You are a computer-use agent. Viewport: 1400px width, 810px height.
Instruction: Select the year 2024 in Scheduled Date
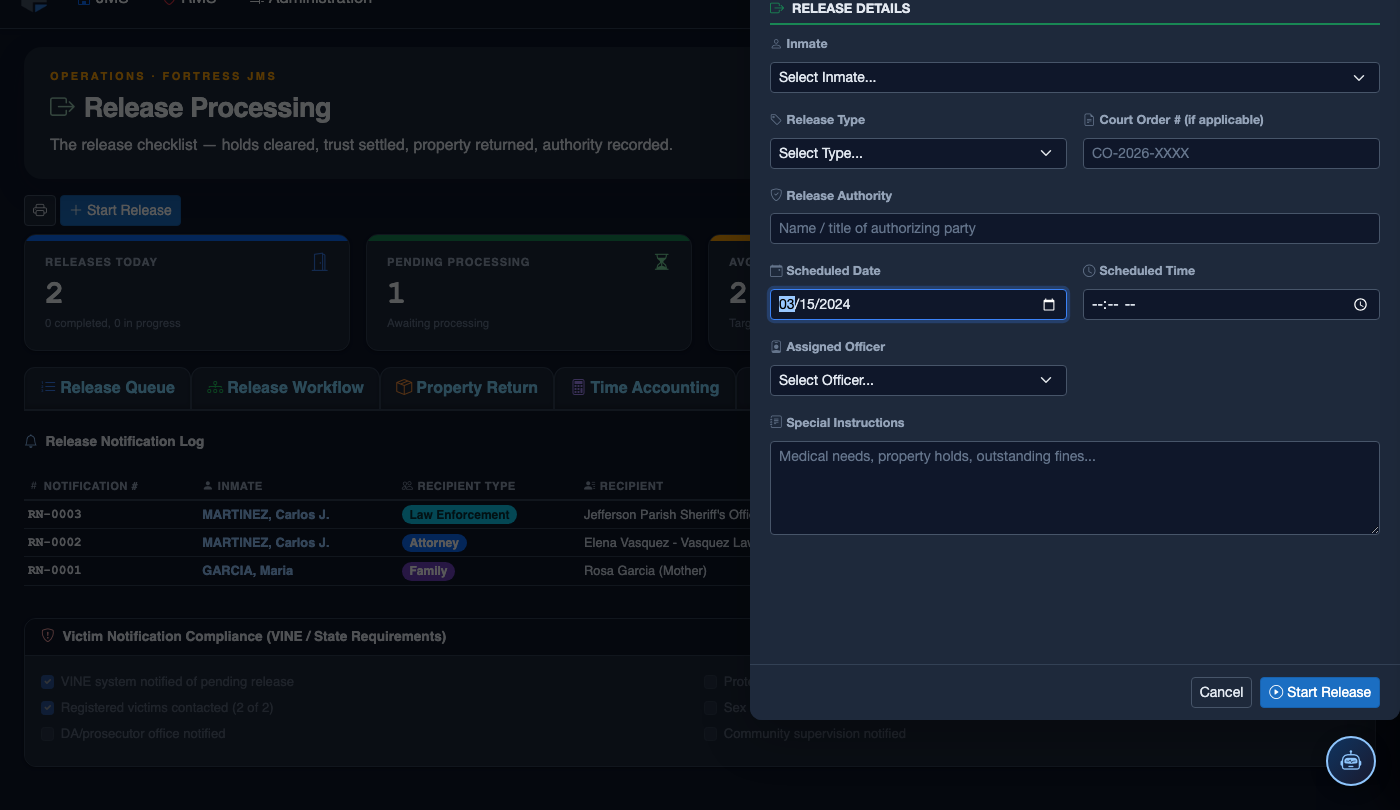[834, 305]
